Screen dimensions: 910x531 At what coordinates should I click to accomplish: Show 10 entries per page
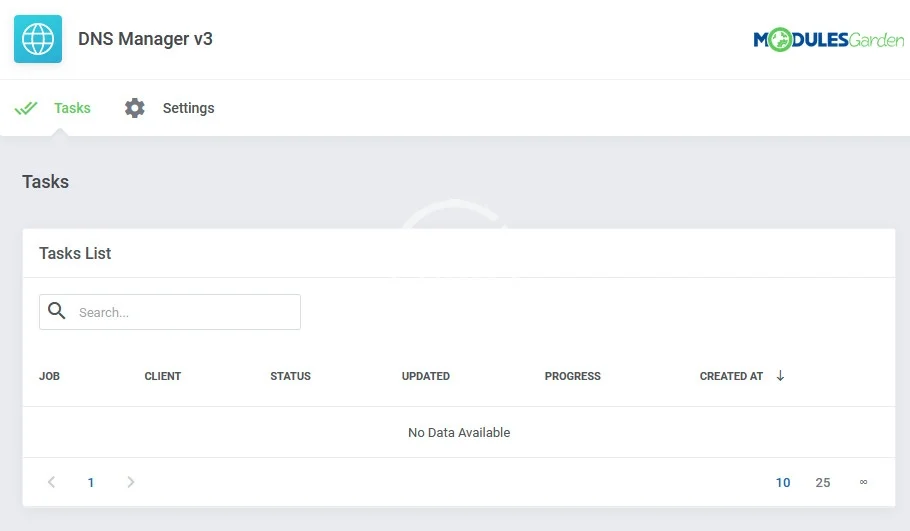click(783, 482)
